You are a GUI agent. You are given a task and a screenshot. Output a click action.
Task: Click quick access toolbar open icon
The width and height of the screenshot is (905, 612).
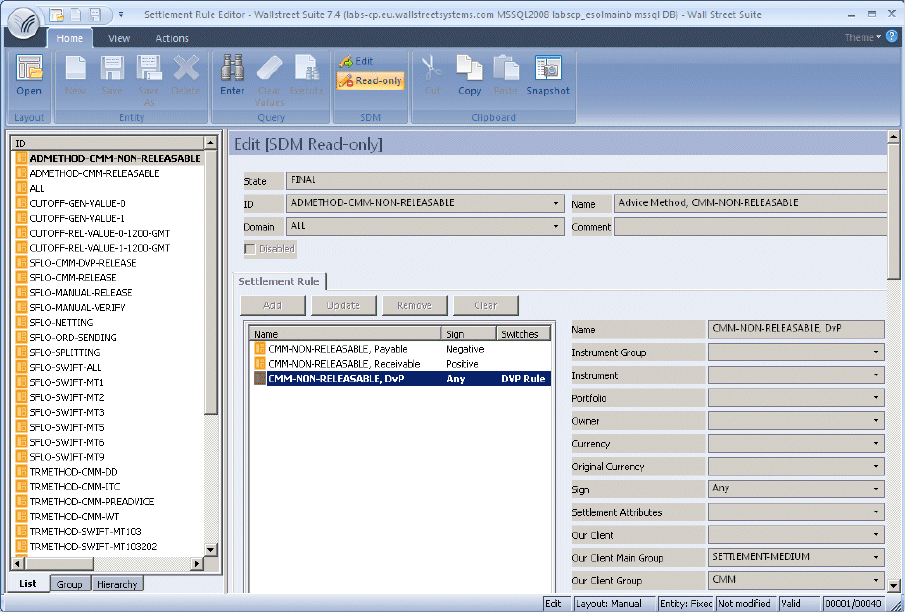tap(56, 14)
